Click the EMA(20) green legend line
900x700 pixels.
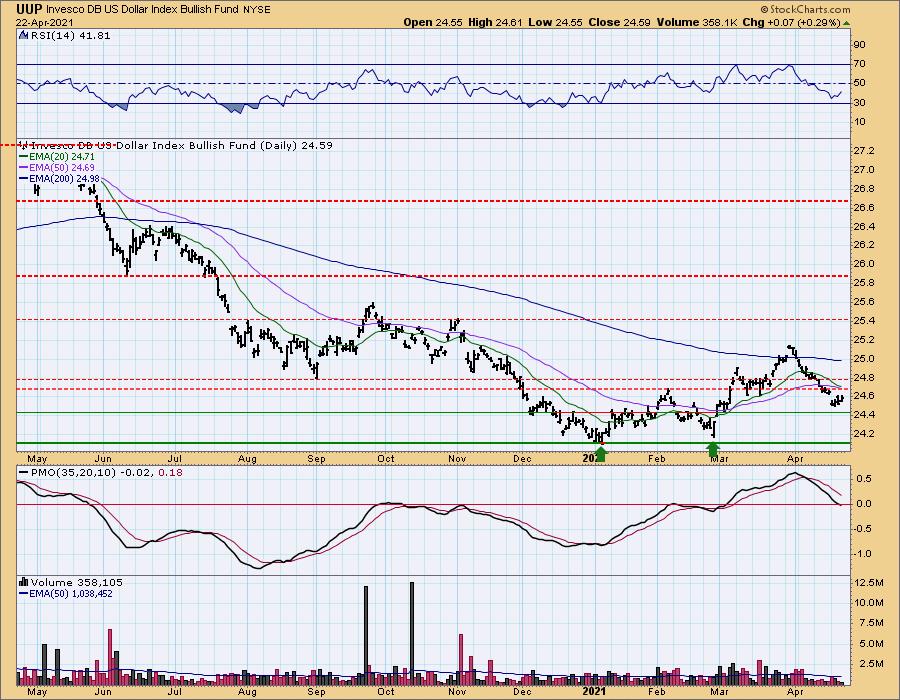click(x=24, y=156)
